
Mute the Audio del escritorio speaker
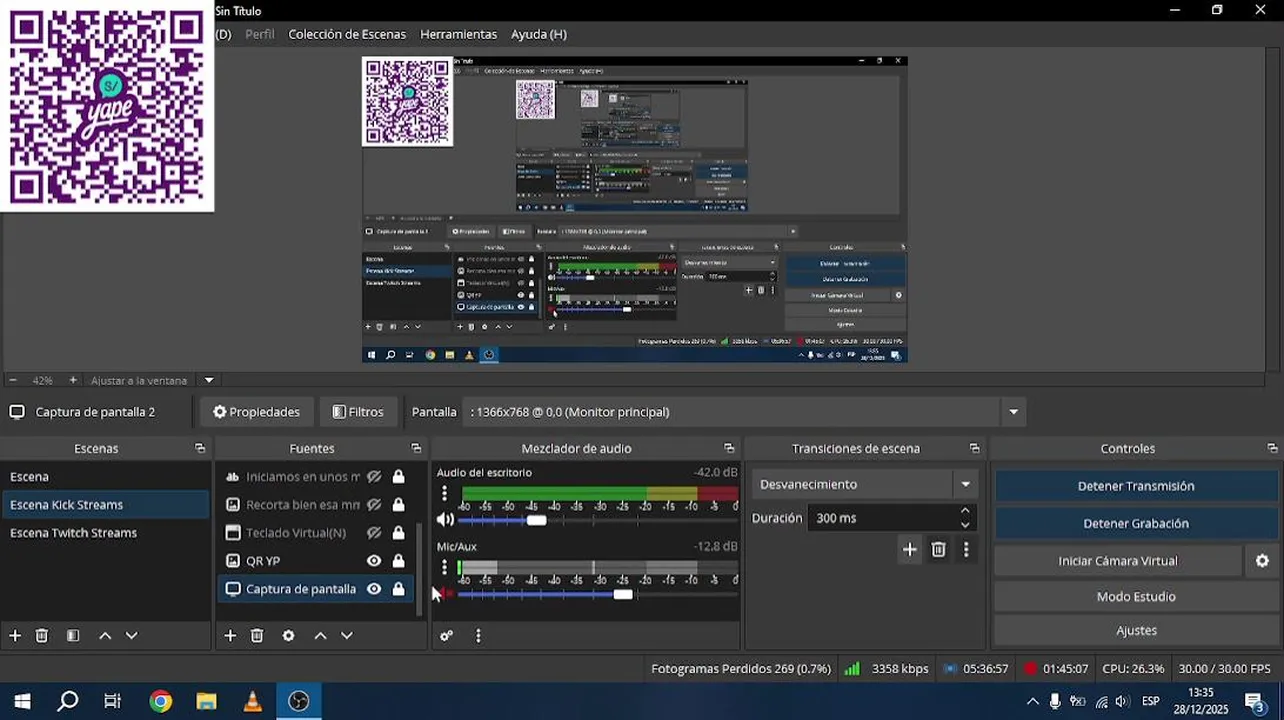coord(445,520)
